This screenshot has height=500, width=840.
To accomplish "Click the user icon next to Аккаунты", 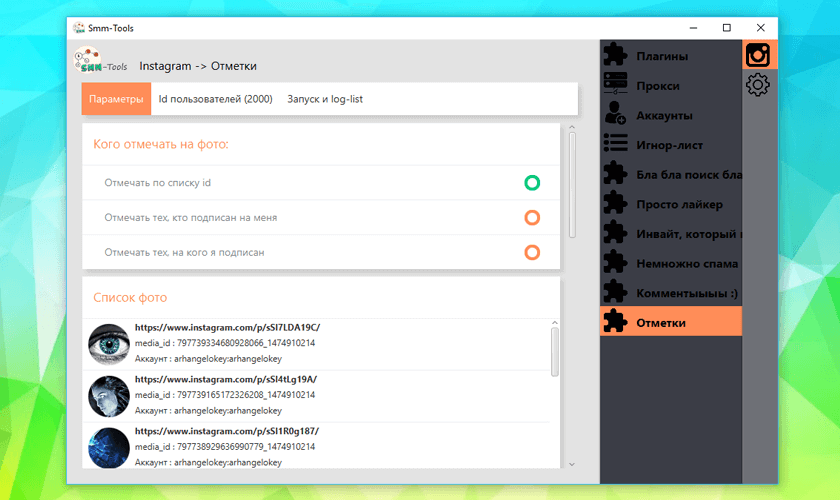I will coord(616,115).
